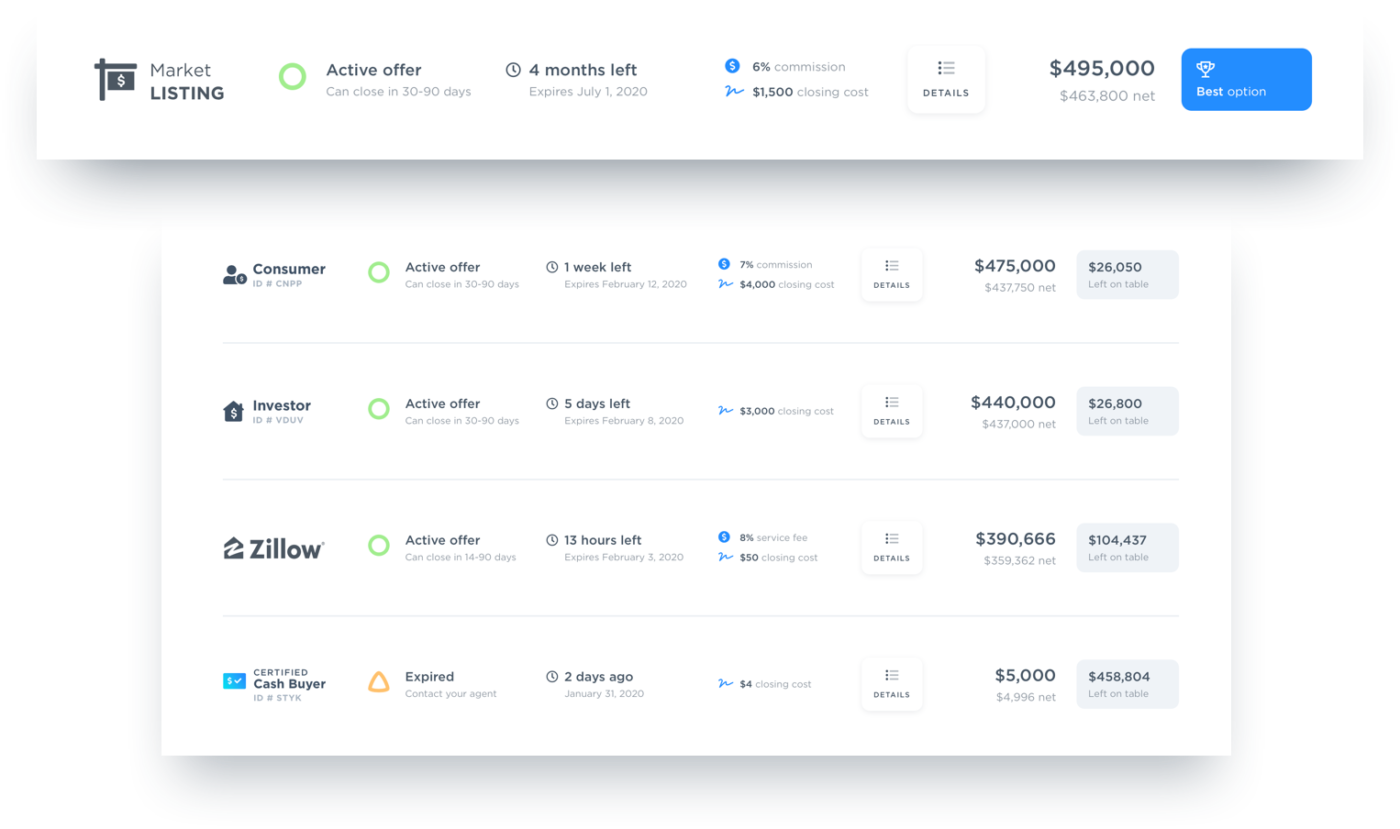Select the Consumer buyer person icon
This screenshot has height=829, width=1400.
tap(233, 275)
